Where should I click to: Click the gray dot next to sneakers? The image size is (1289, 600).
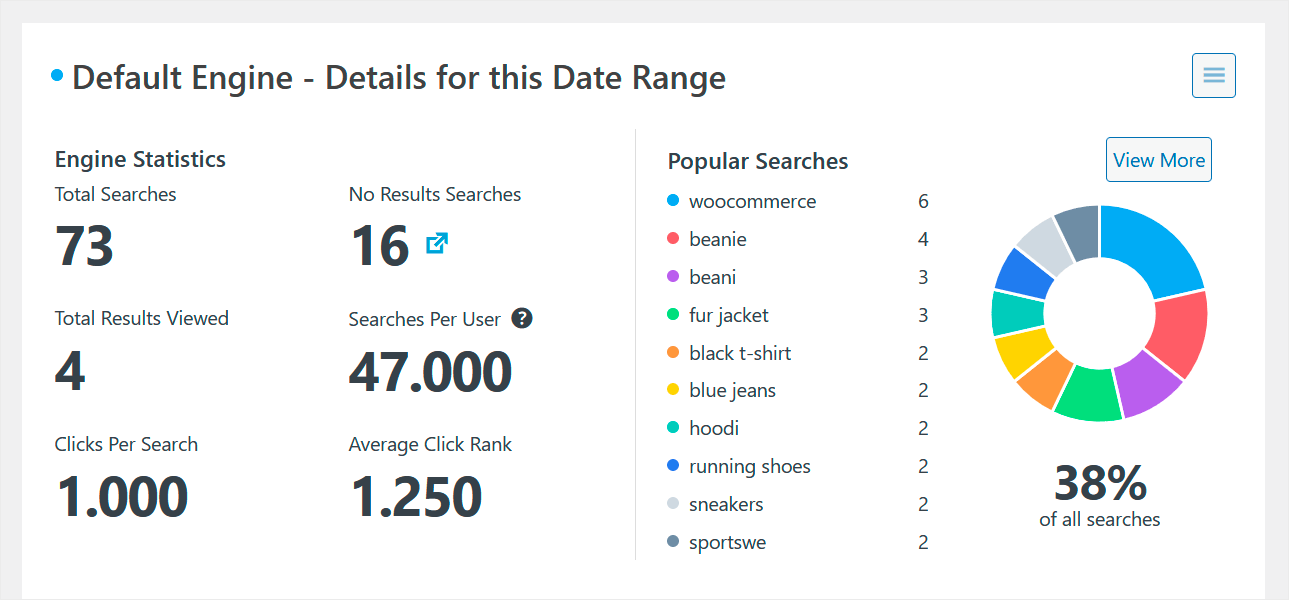[x=673, y=503]
